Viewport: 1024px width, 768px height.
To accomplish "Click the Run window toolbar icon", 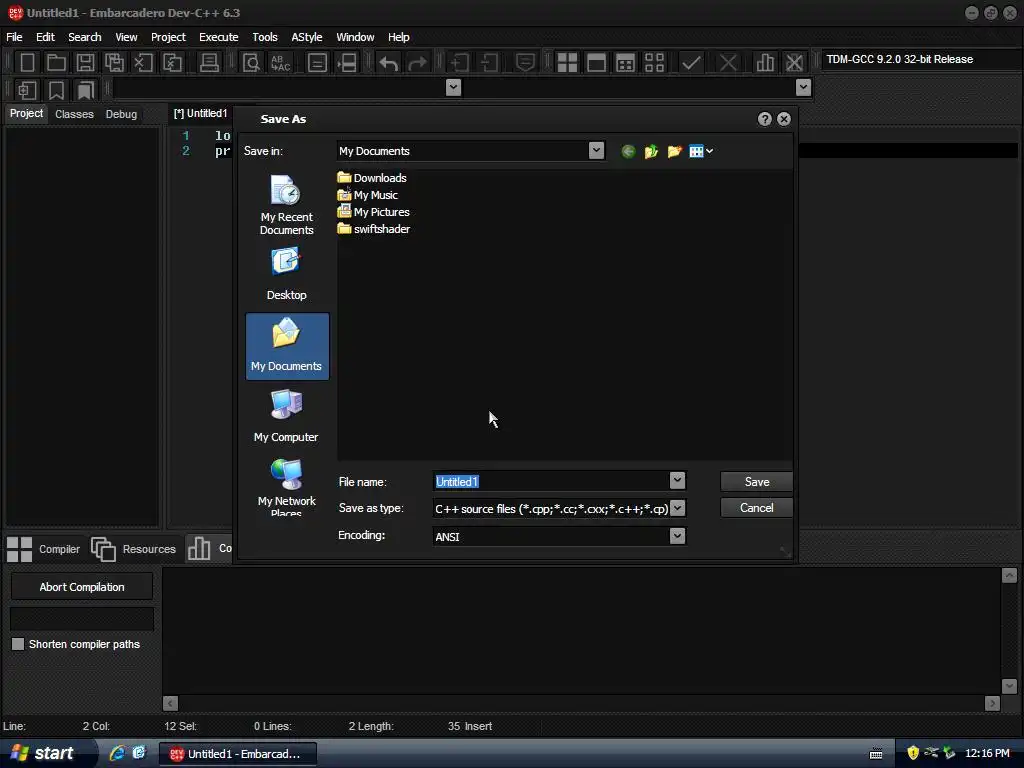I will coord(596,63).
